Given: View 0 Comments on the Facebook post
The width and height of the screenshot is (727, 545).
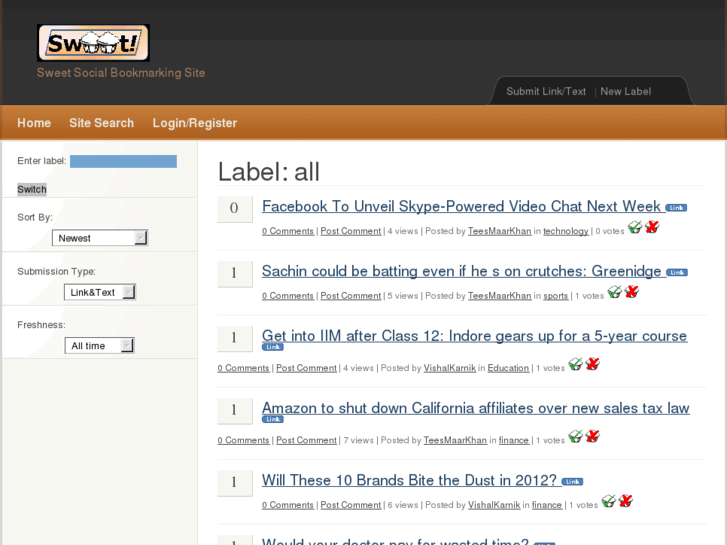Looking at the screenshot, I should 288,231.
